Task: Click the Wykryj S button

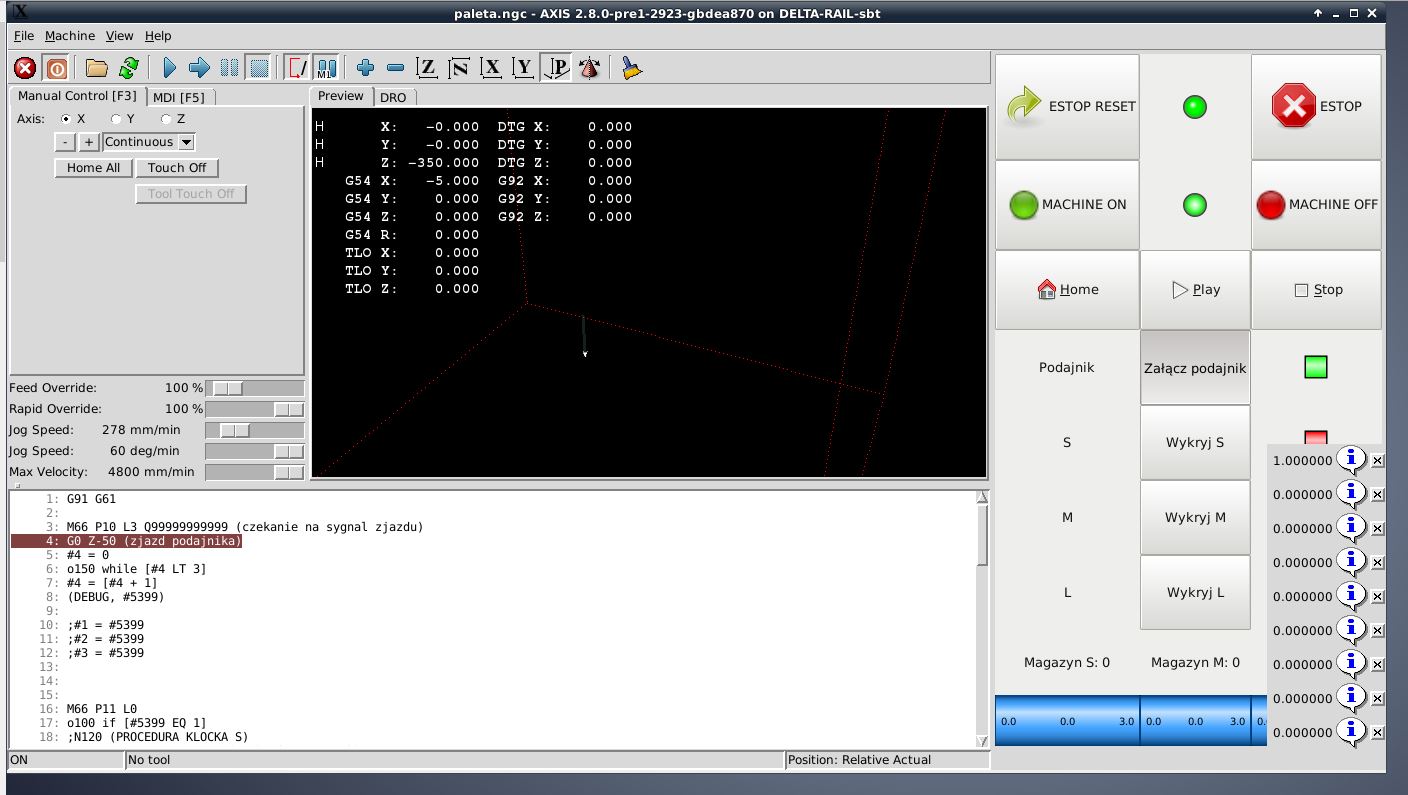Action: tap(1195, 442)
